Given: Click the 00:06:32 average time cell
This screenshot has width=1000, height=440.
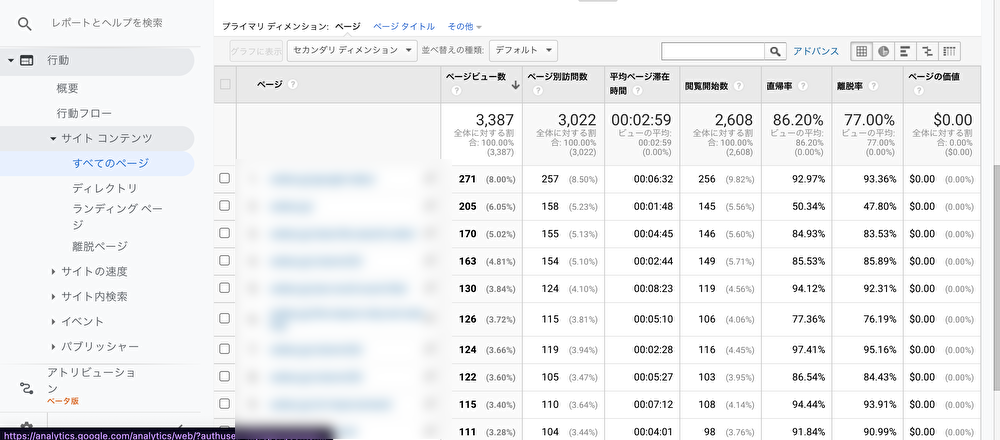Looking at the screenshot, I should pos(653,179).
